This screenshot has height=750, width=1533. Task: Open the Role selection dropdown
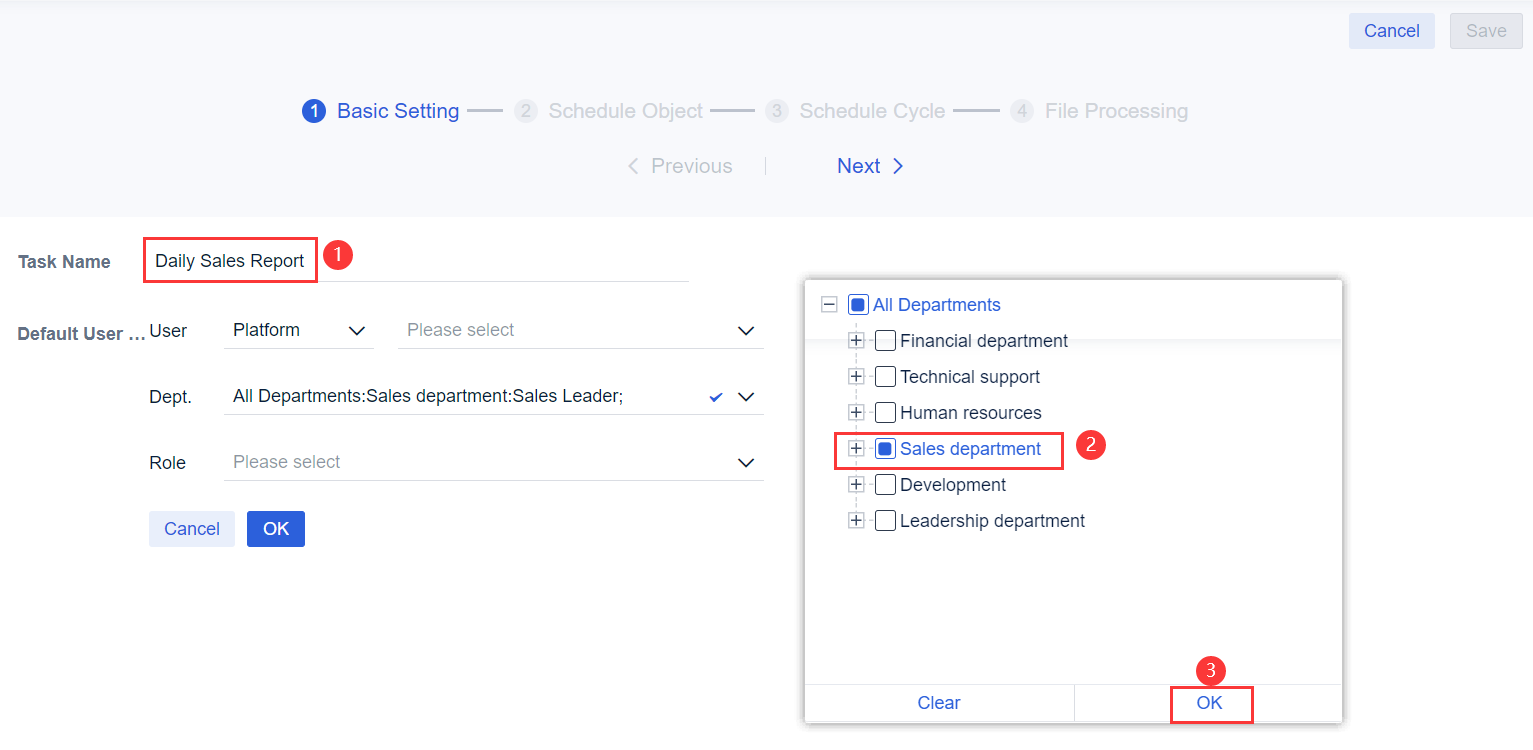click(x=745, y=462)
